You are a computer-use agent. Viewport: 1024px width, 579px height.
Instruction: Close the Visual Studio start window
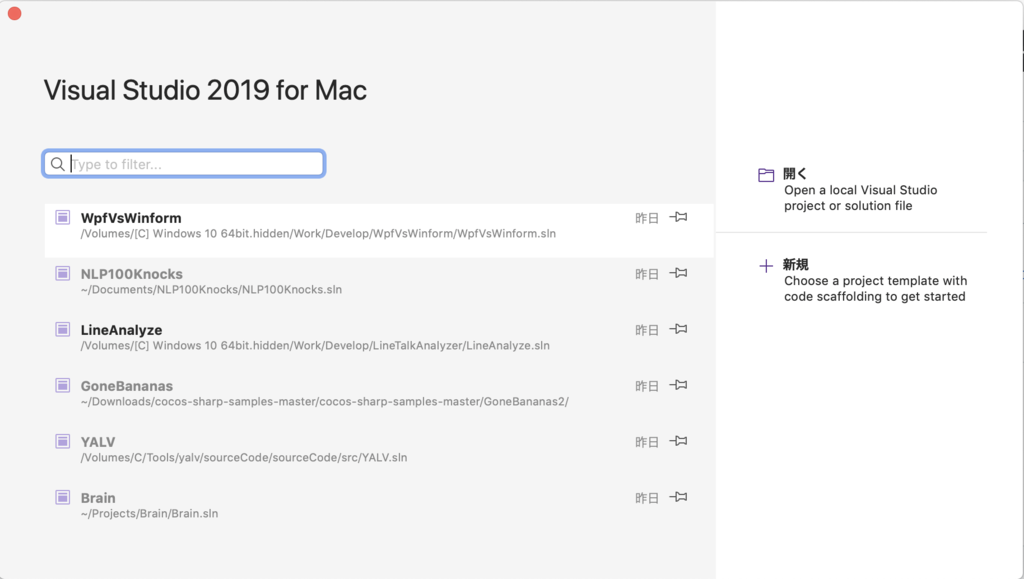tap(14, 14)
